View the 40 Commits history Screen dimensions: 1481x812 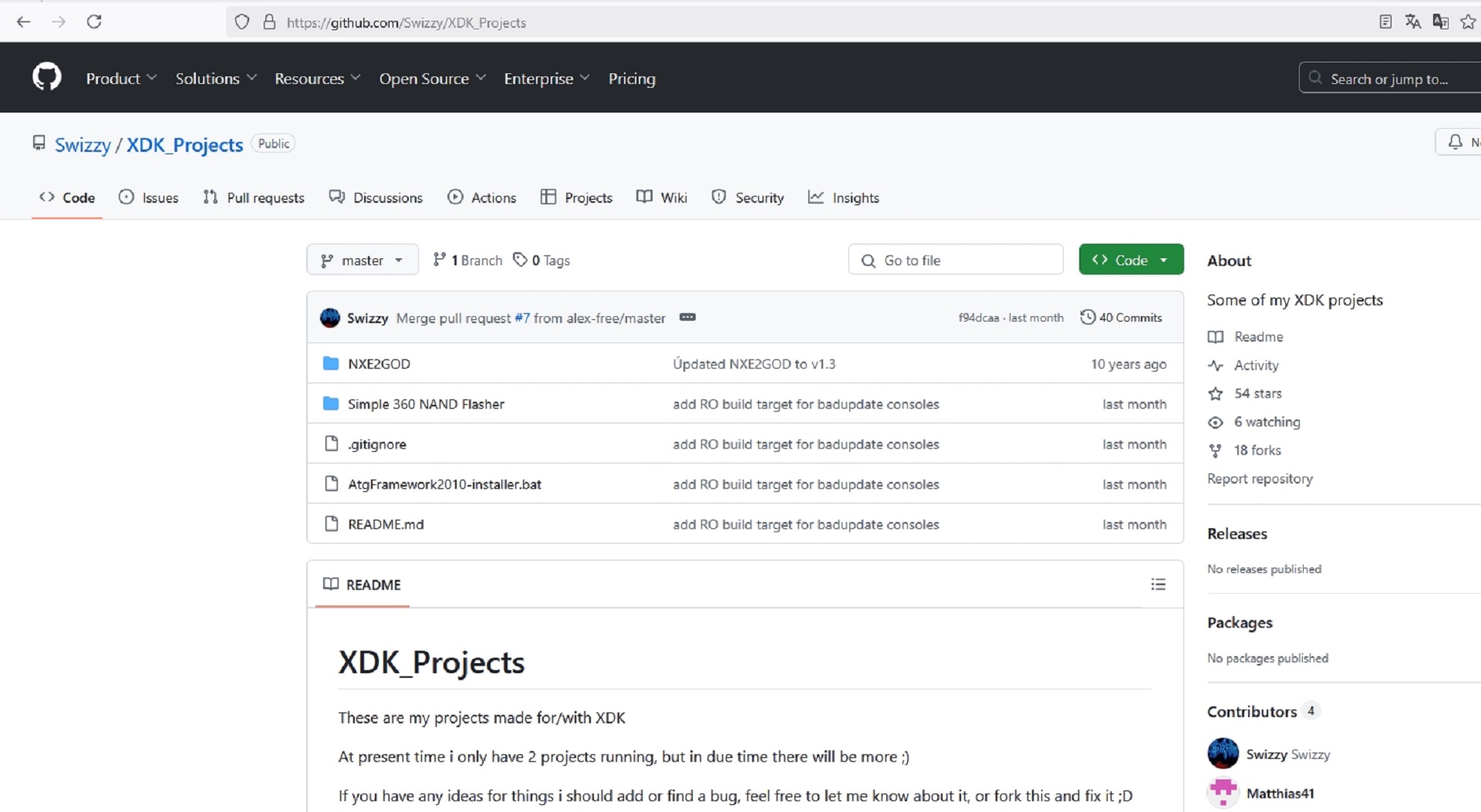(x=1121, y=317)
